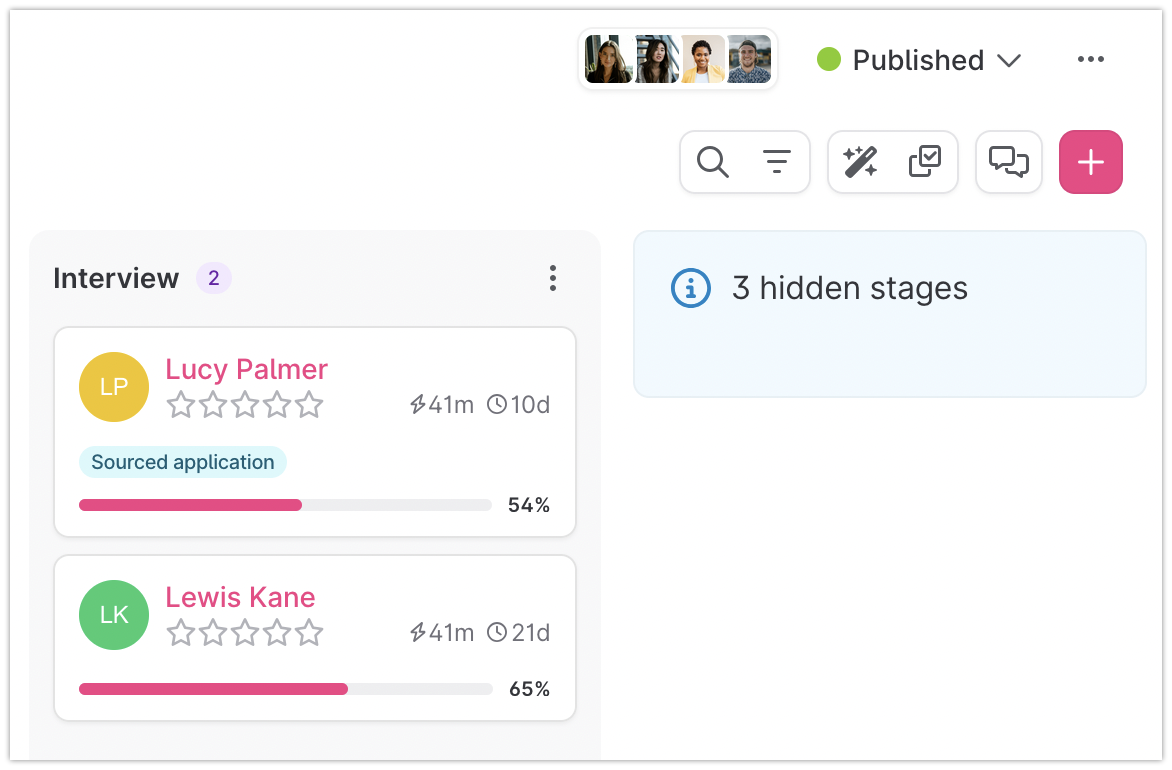Click the magic wand sparkle icon

click(860, 162)
